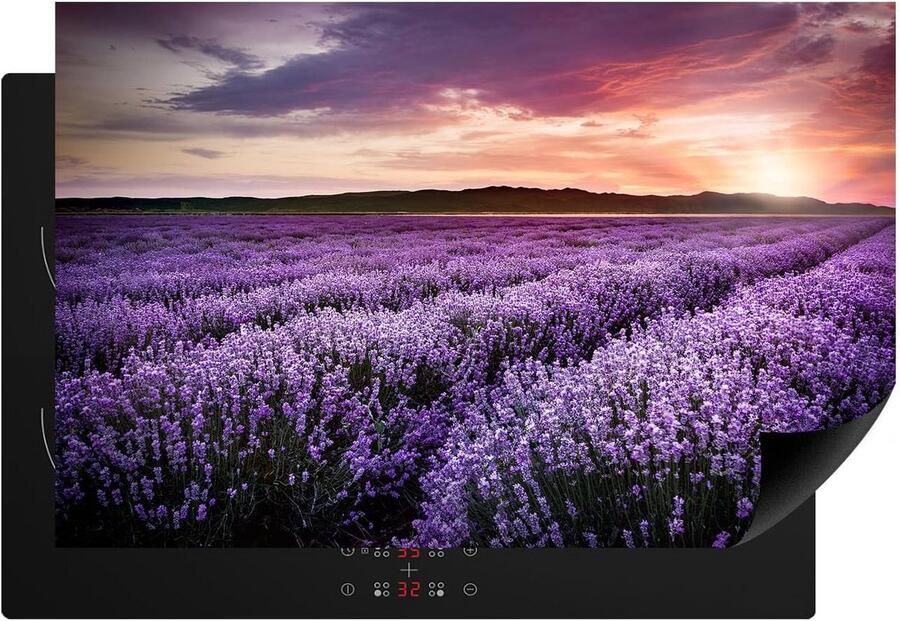The image size is (900, 621).
Task: Tap the partially hidden upper red display
Action: [409, 553]
